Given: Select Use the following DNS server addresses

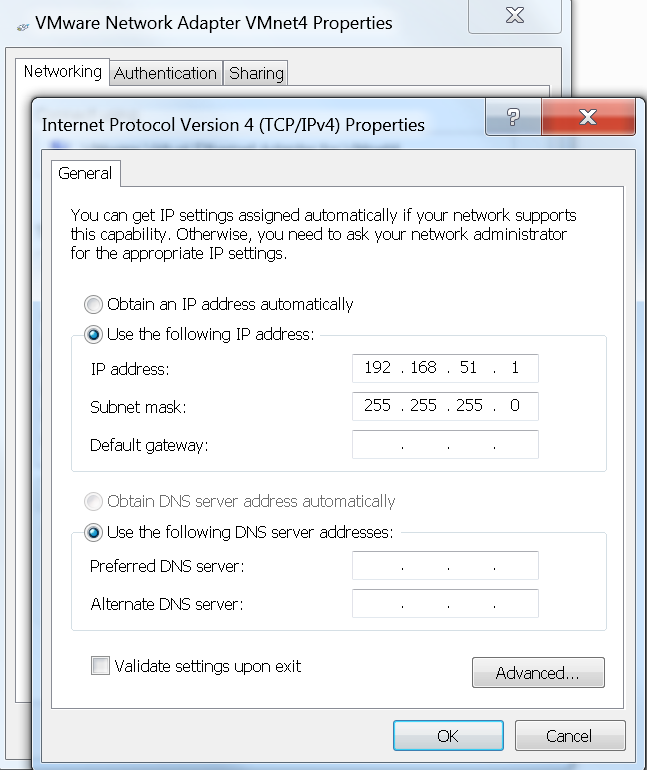Looking at the screenshot, I should pos(94,532).
